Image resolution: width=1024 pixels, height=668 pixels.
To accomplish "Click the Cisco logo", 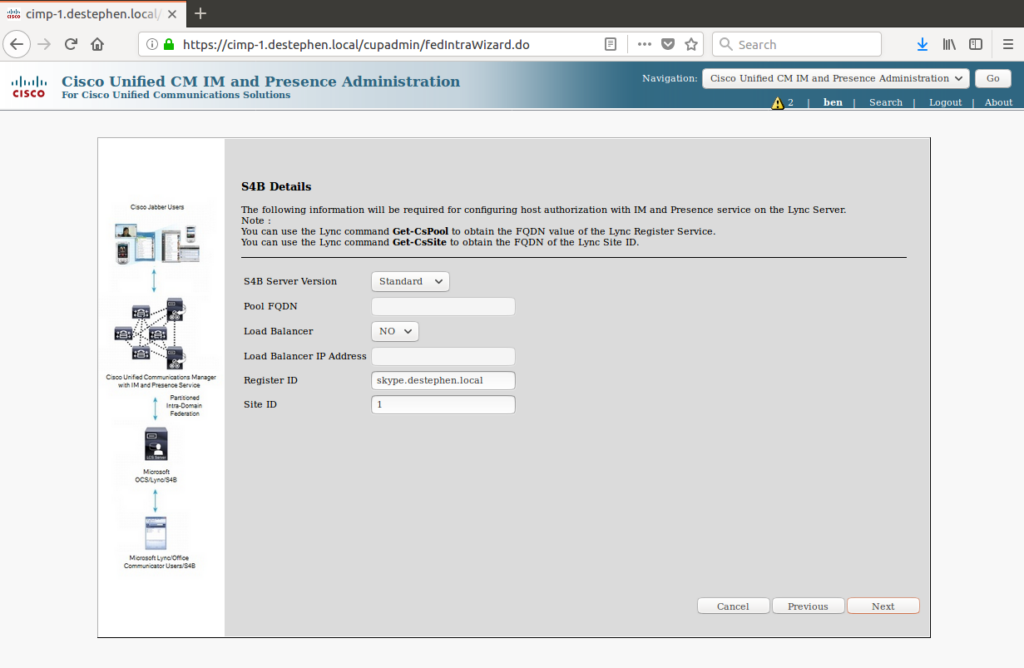I will click(29, 87).
